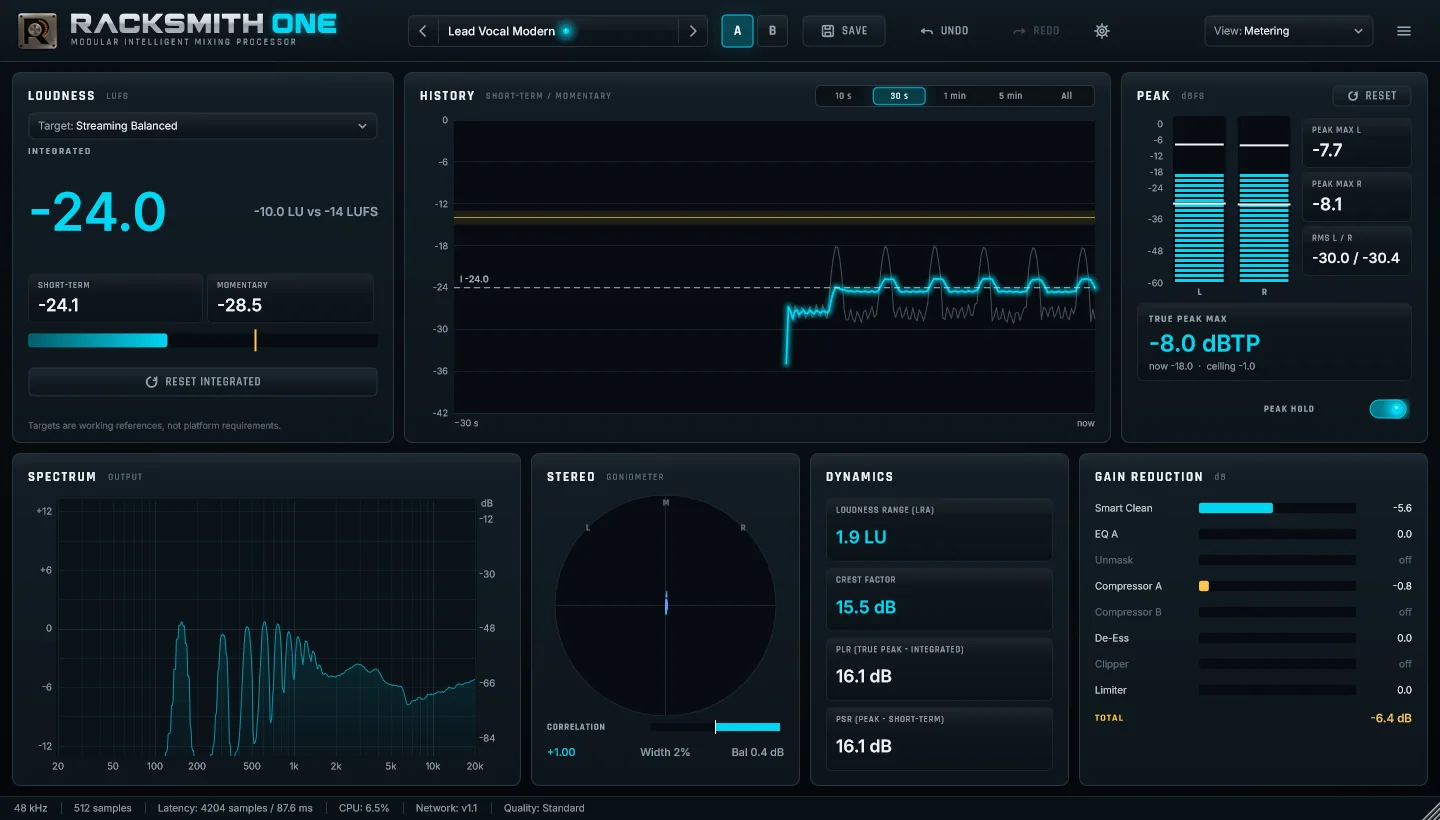Image resolution: width=1440 pixels, height=820 pixels.
Task: Click the Compressor A gain reduction bar
Action: click(x=1277, y=586)
